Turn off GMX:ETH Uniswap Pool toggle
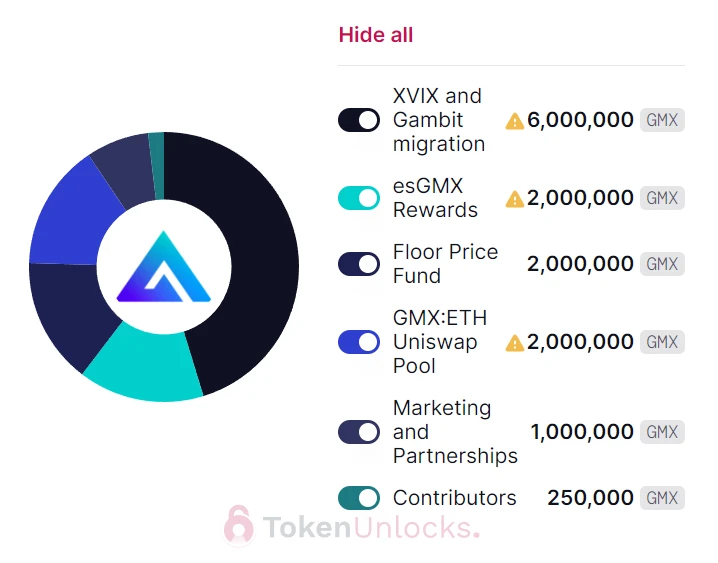 pos(359,342)
